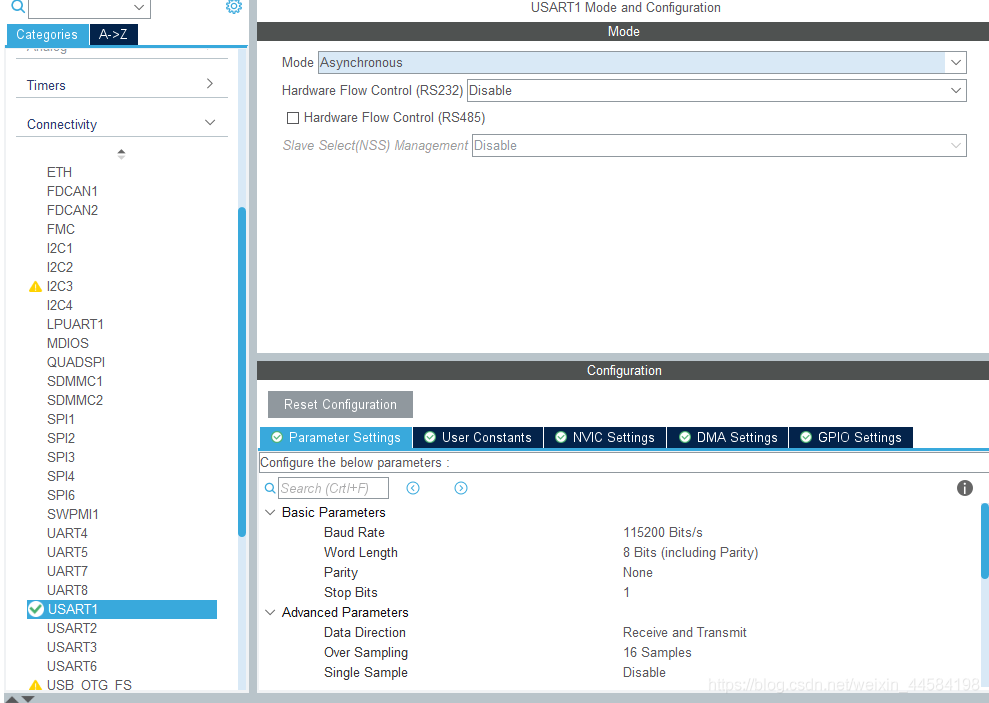Go to the previous search result arrow

(x=413, y=488)
